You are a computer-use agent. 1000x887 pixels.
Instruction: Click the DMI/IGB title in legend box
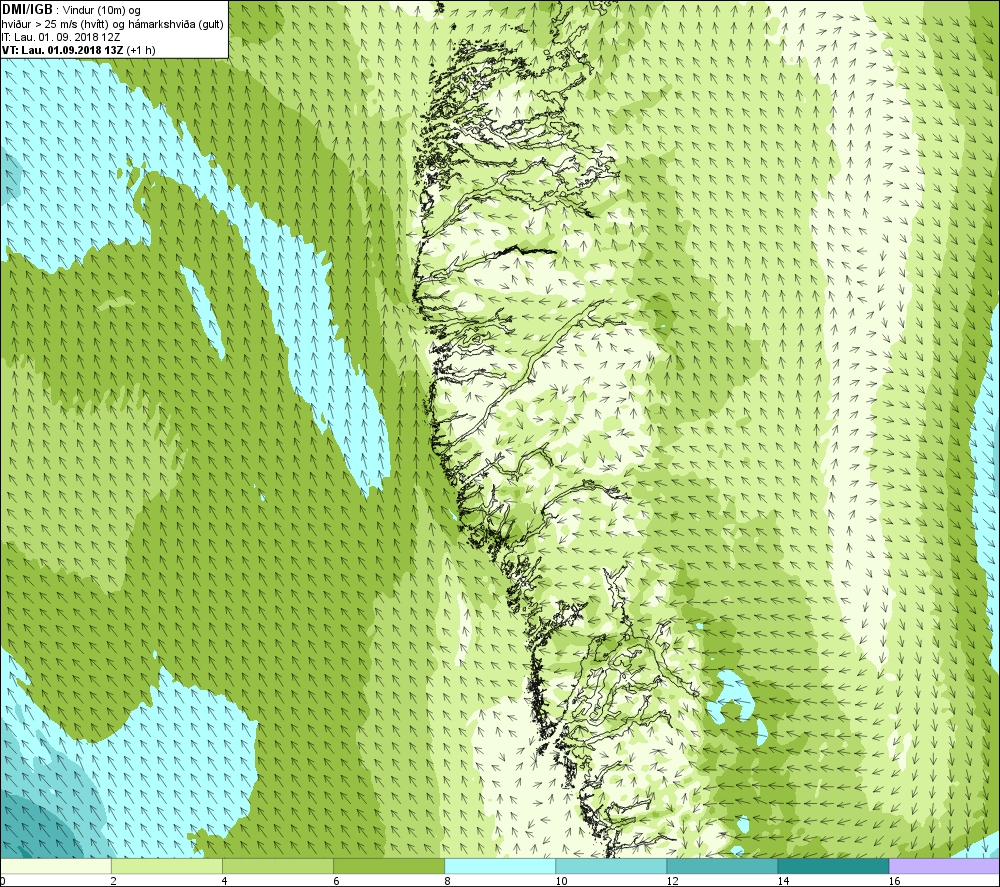click(27, 10)
